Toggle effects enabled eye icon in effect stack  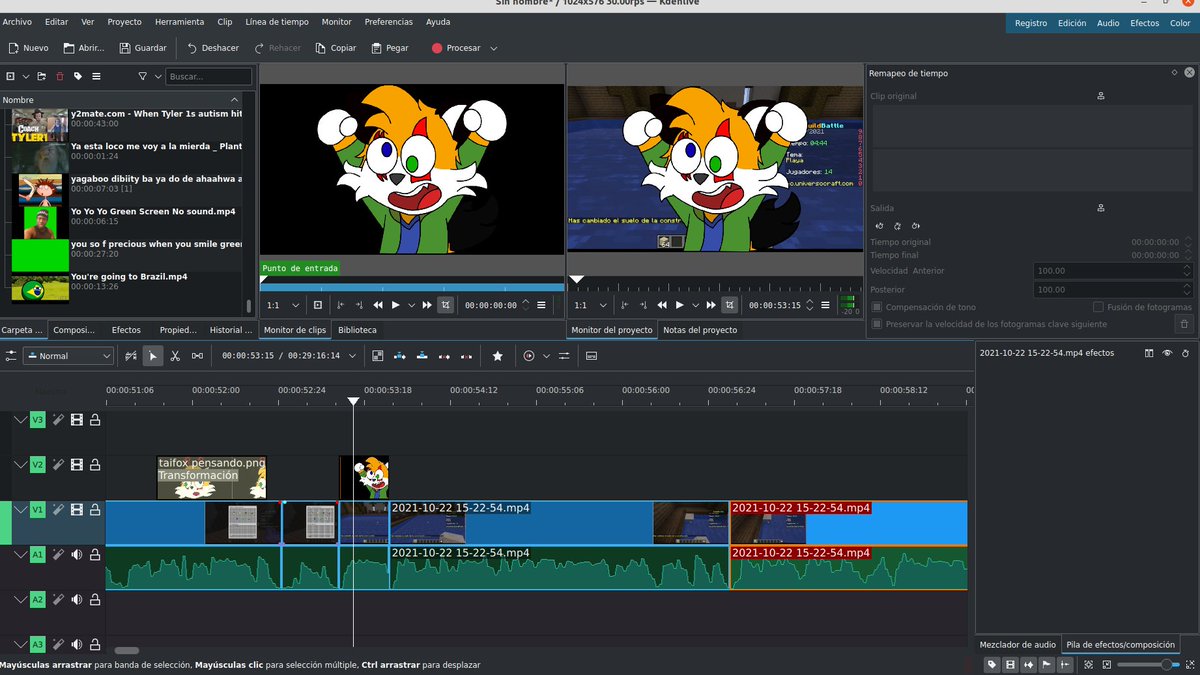point(1167,353)
